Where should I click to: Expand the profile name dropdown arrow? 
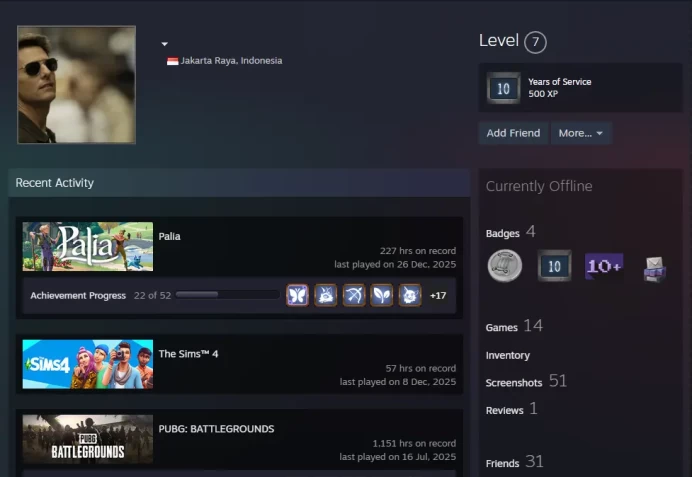(165, 44)
